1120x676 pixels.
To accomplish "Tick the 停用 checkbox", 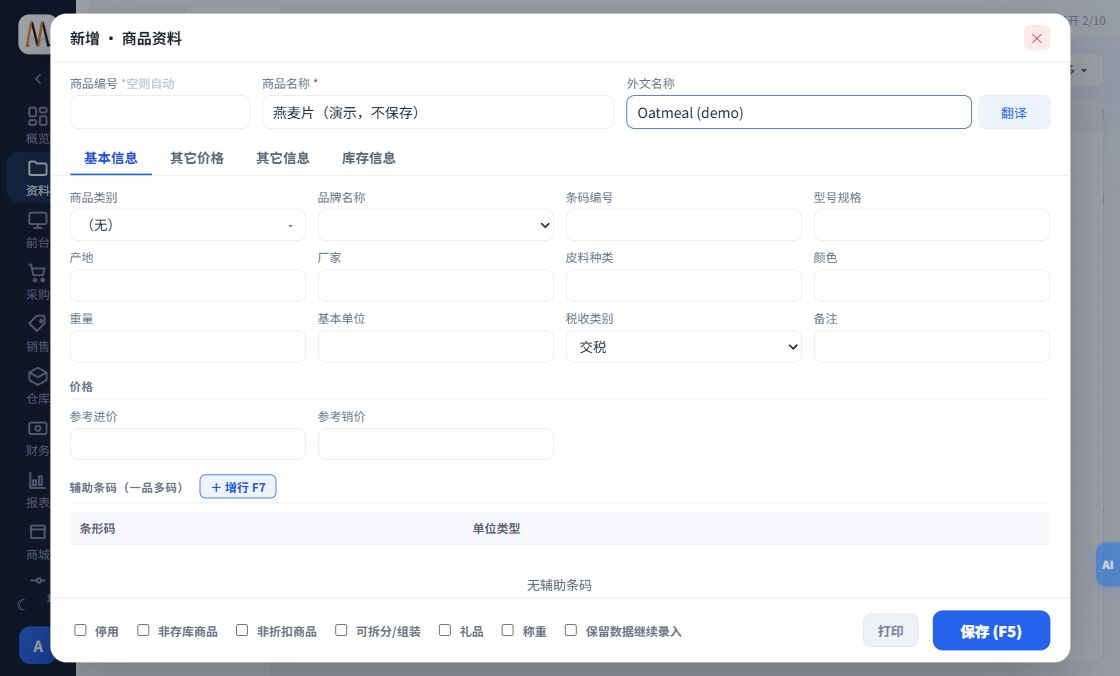I will pos(81,630).
